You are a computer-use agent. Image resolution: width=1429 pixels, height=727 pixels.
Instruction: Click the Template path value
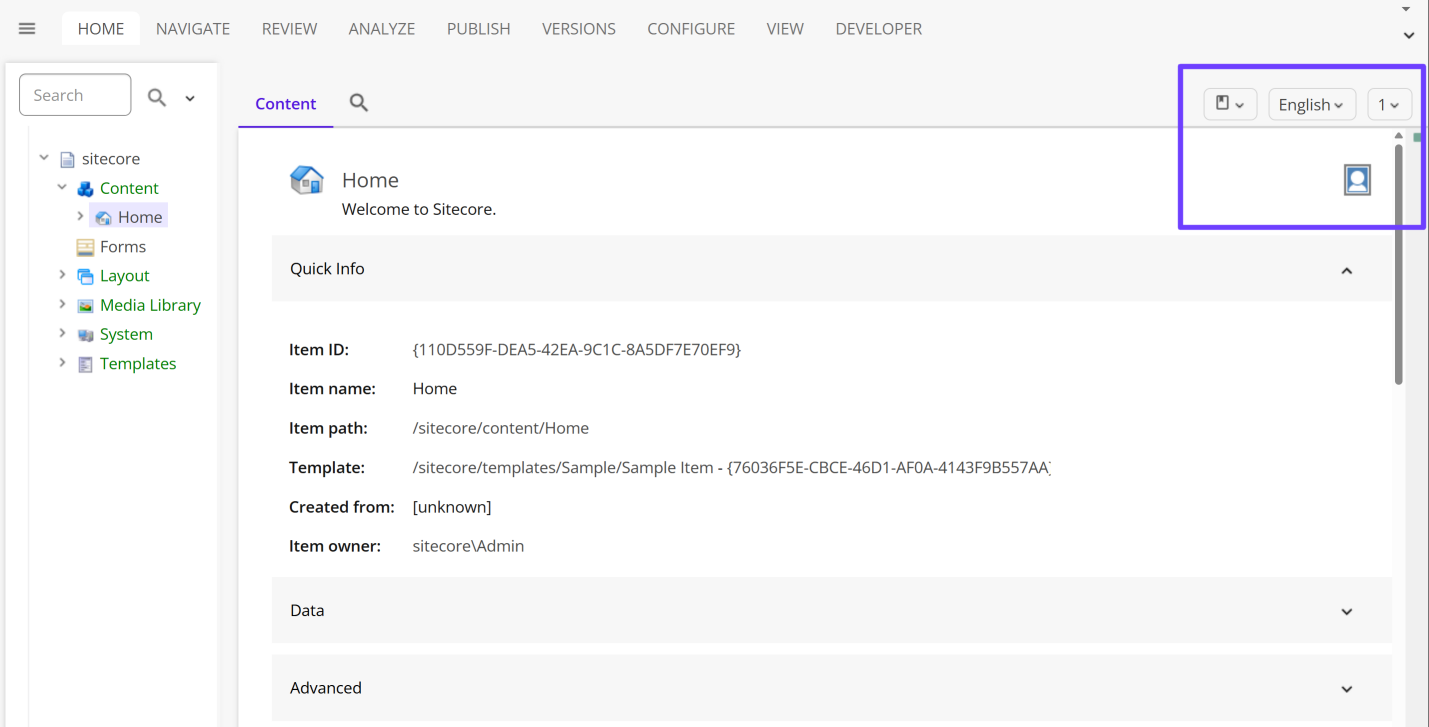tap(731, 468)
